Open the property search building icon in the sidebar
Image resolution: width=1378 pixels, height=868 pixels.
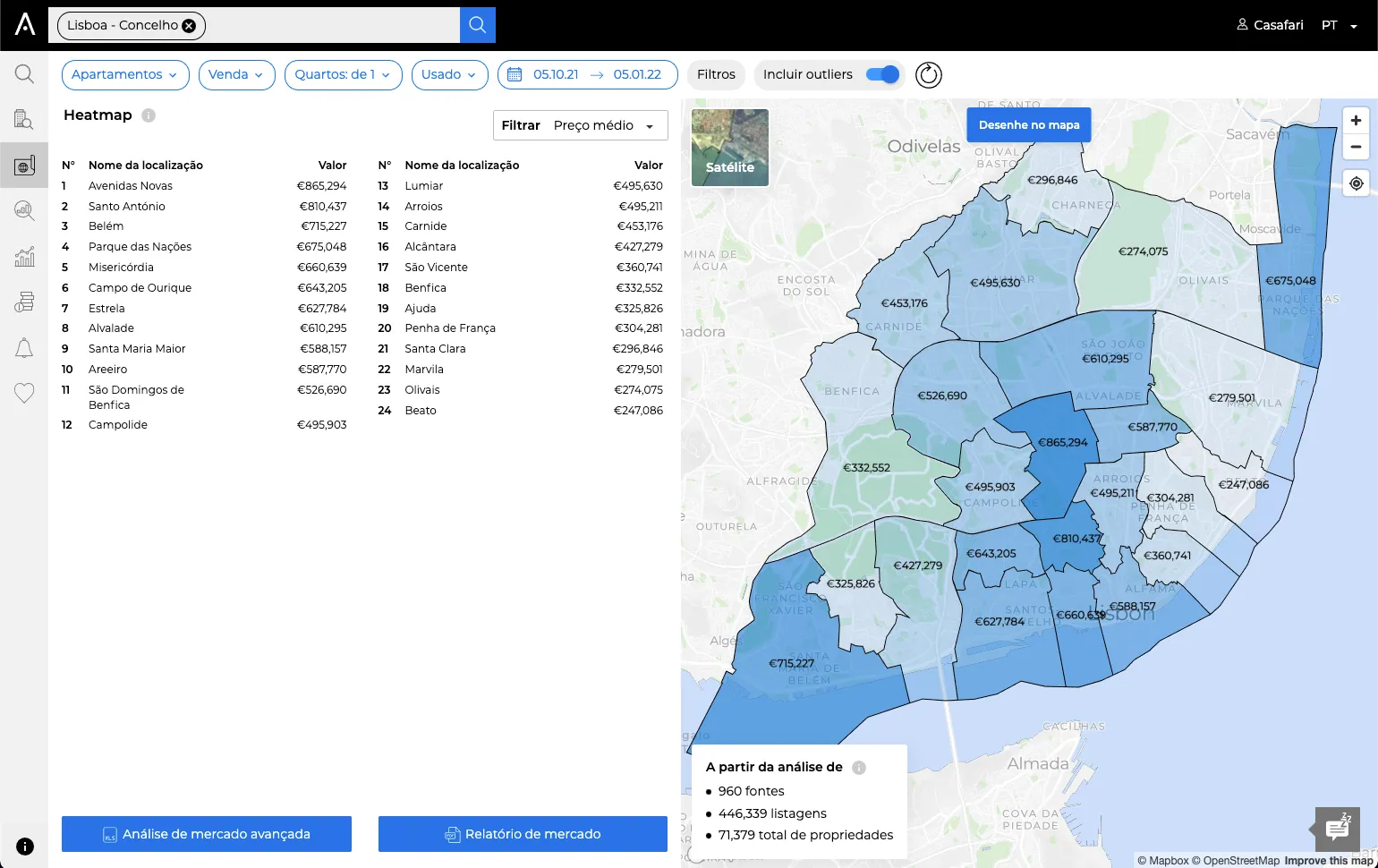click(24, 119)
